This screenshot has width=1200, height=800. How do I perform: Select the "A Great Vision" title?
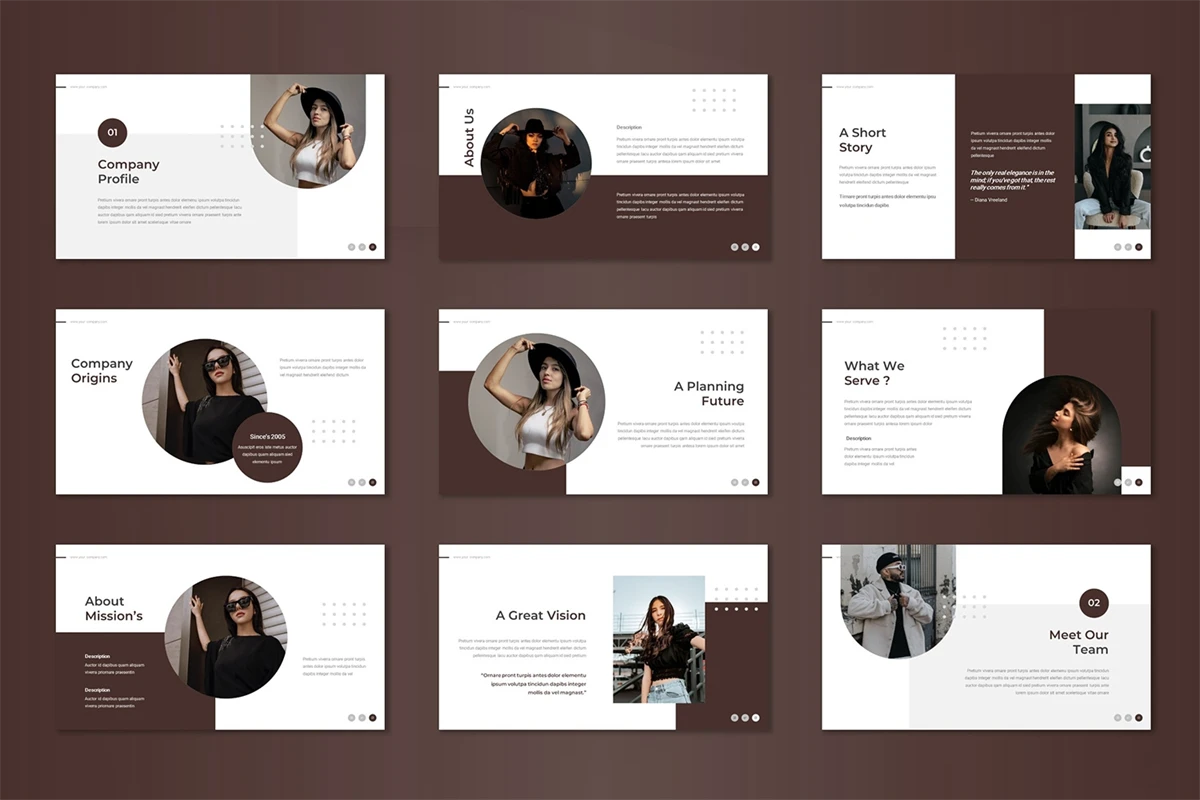pos(540,616)
